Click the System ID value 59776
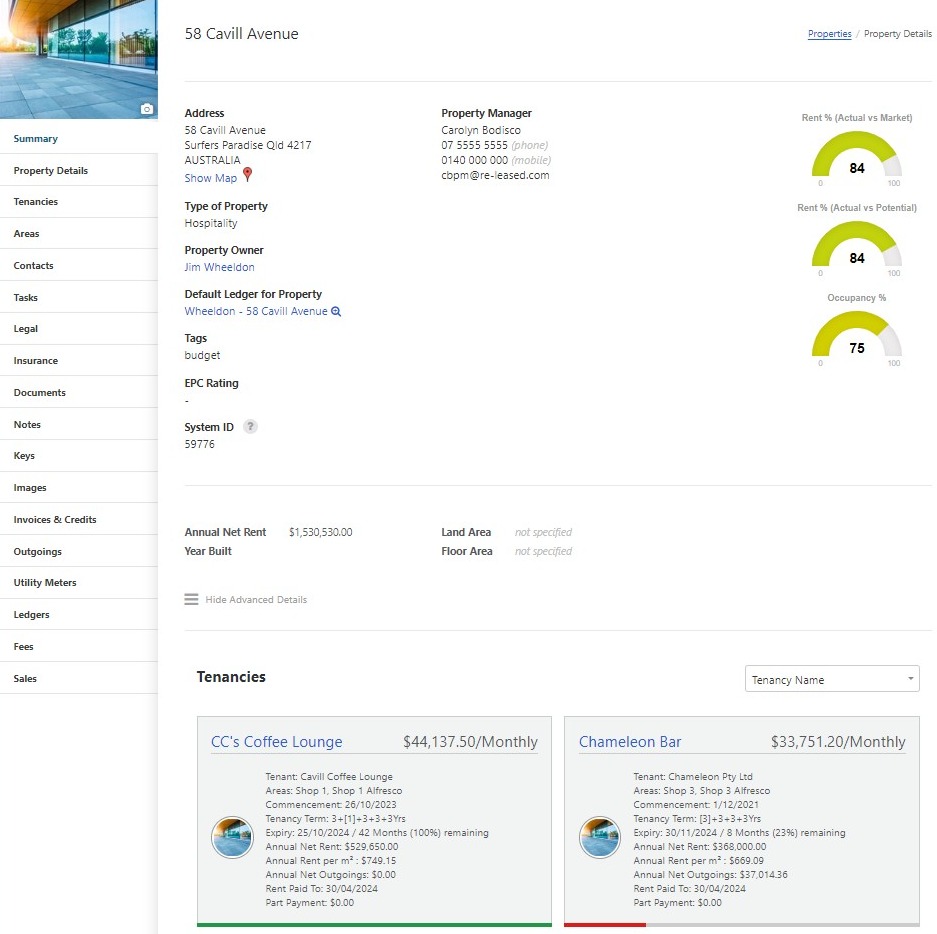 pyautogui.click(x=200, y=444)
